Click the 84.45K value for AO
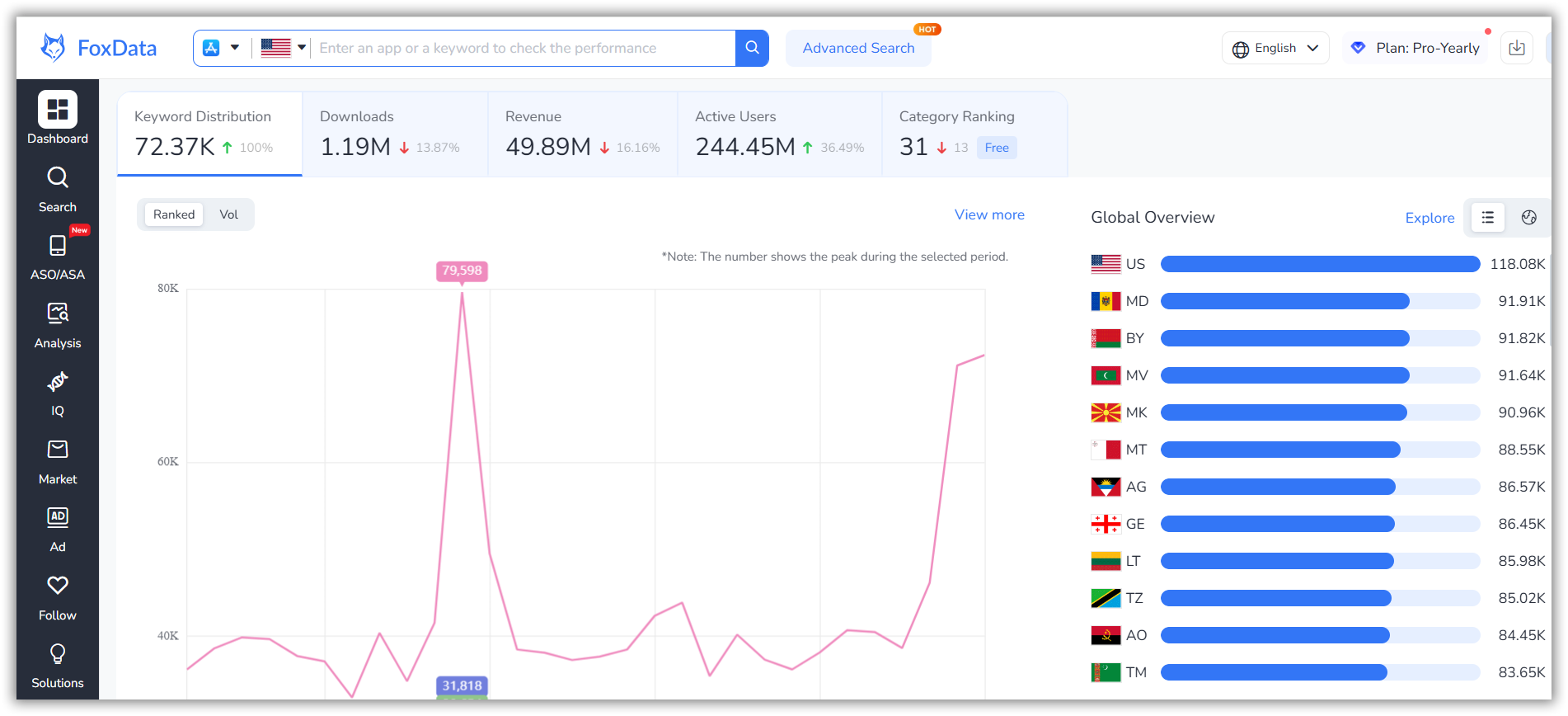The height and width of the screenshot is (716, 1568). (x=1521, y=635)
